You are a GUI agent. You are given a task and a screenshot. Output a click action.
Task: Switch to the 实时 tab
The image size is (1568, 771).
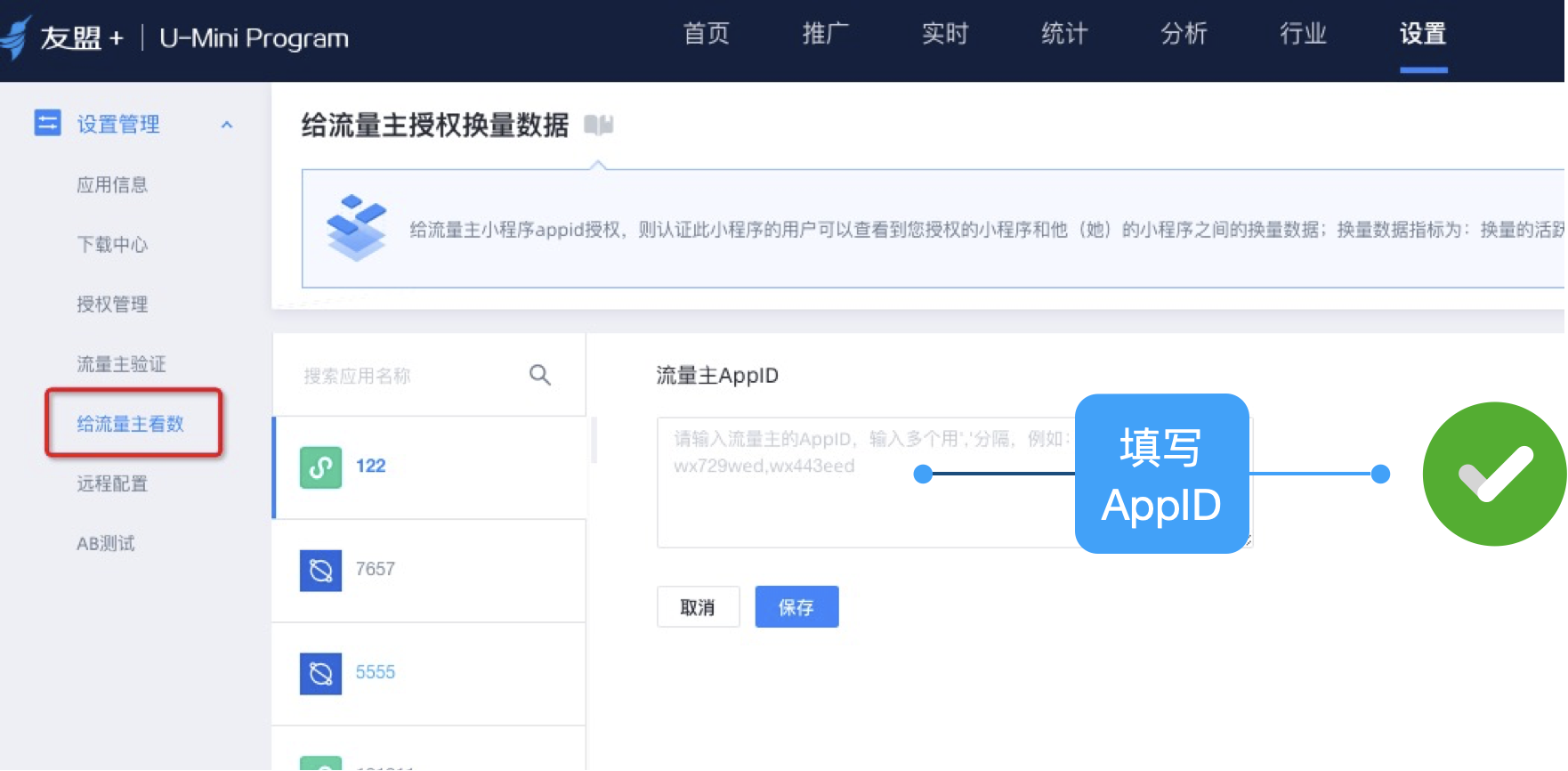(944, 34)
